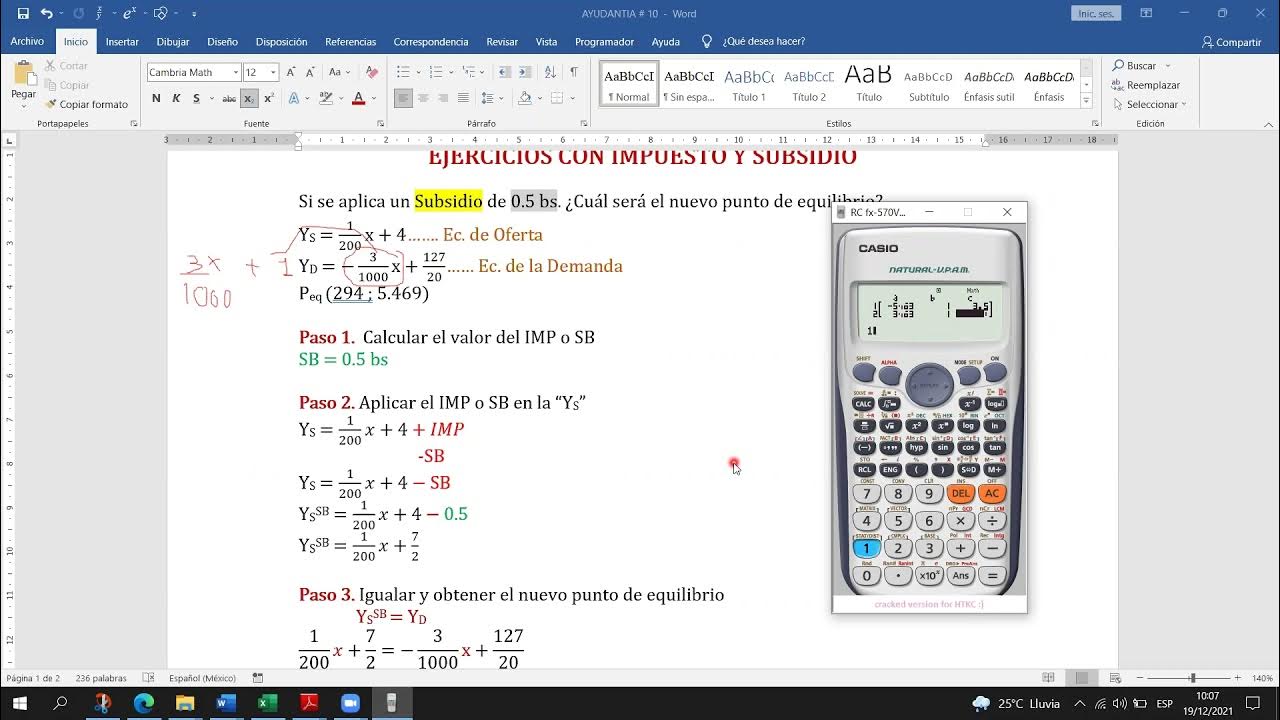The height and width of the screenshot is (720, 1280).
Task: Decrease the font size with the shrink icon
Action: 309,72
